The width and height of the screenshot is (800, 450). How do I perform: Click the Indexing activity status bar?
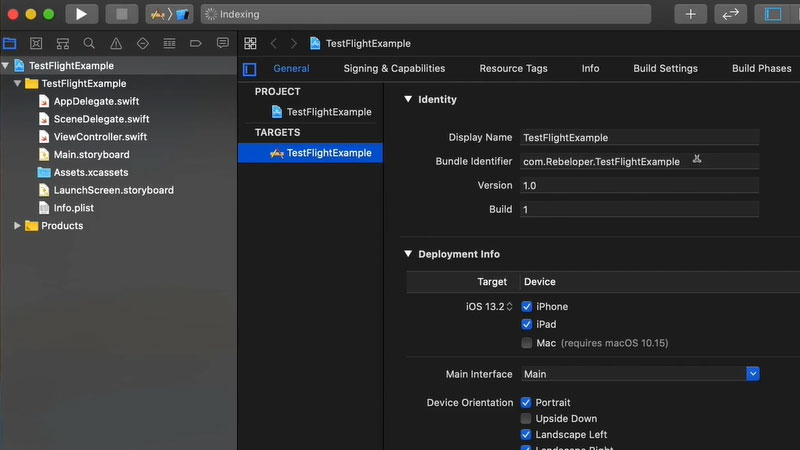point(426,14)
